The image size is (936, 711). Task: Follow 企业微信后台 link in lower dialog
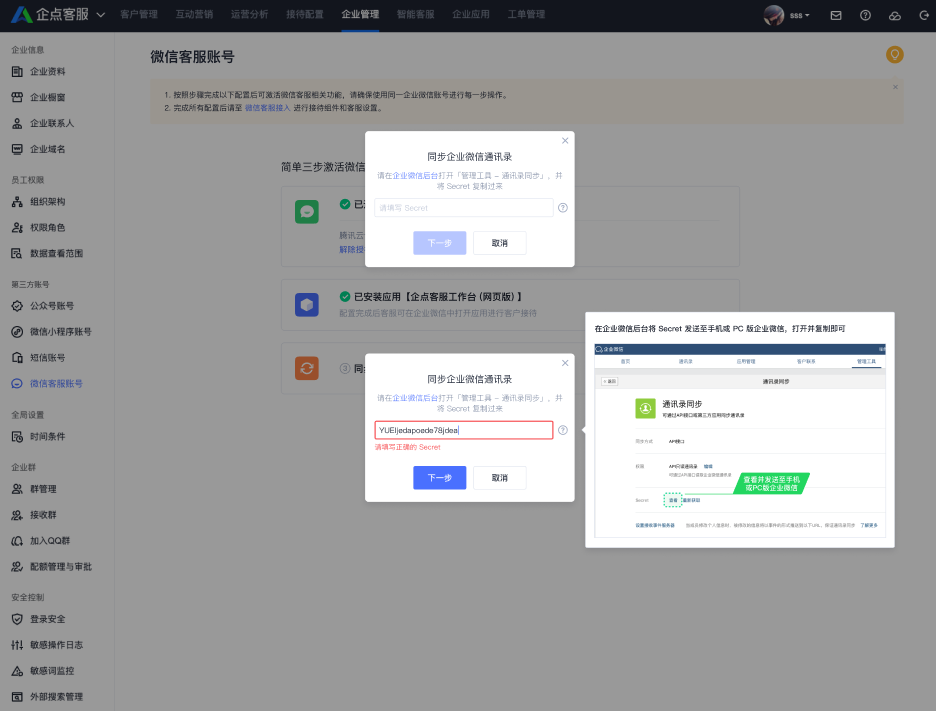point(415,398)
